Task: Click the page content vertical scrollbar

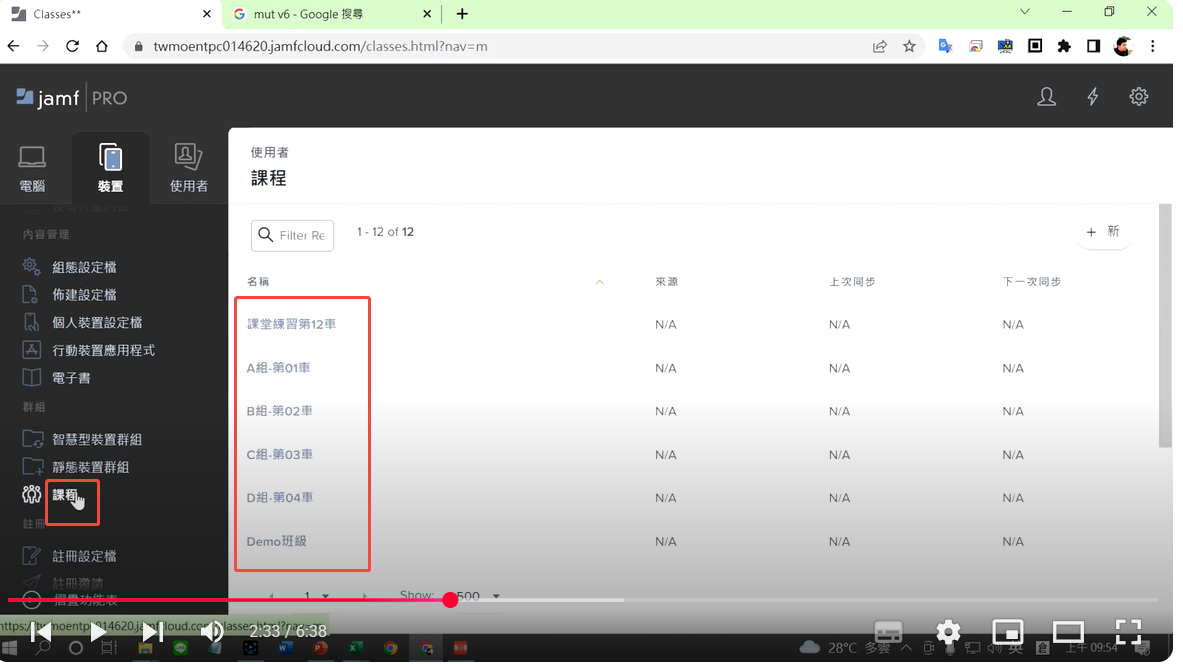Action: (x=1165, y=325)
